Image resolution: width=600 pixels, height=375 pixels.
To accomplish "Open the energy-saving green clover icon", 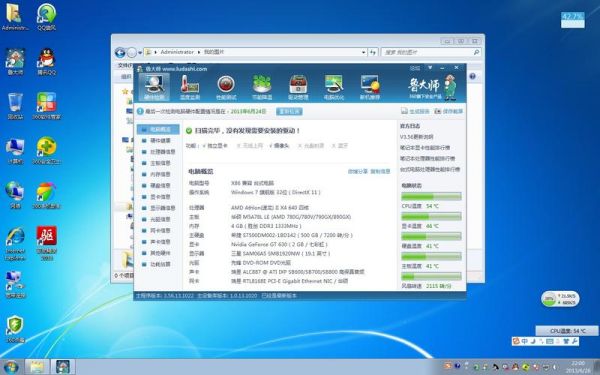I will (262, 87).
